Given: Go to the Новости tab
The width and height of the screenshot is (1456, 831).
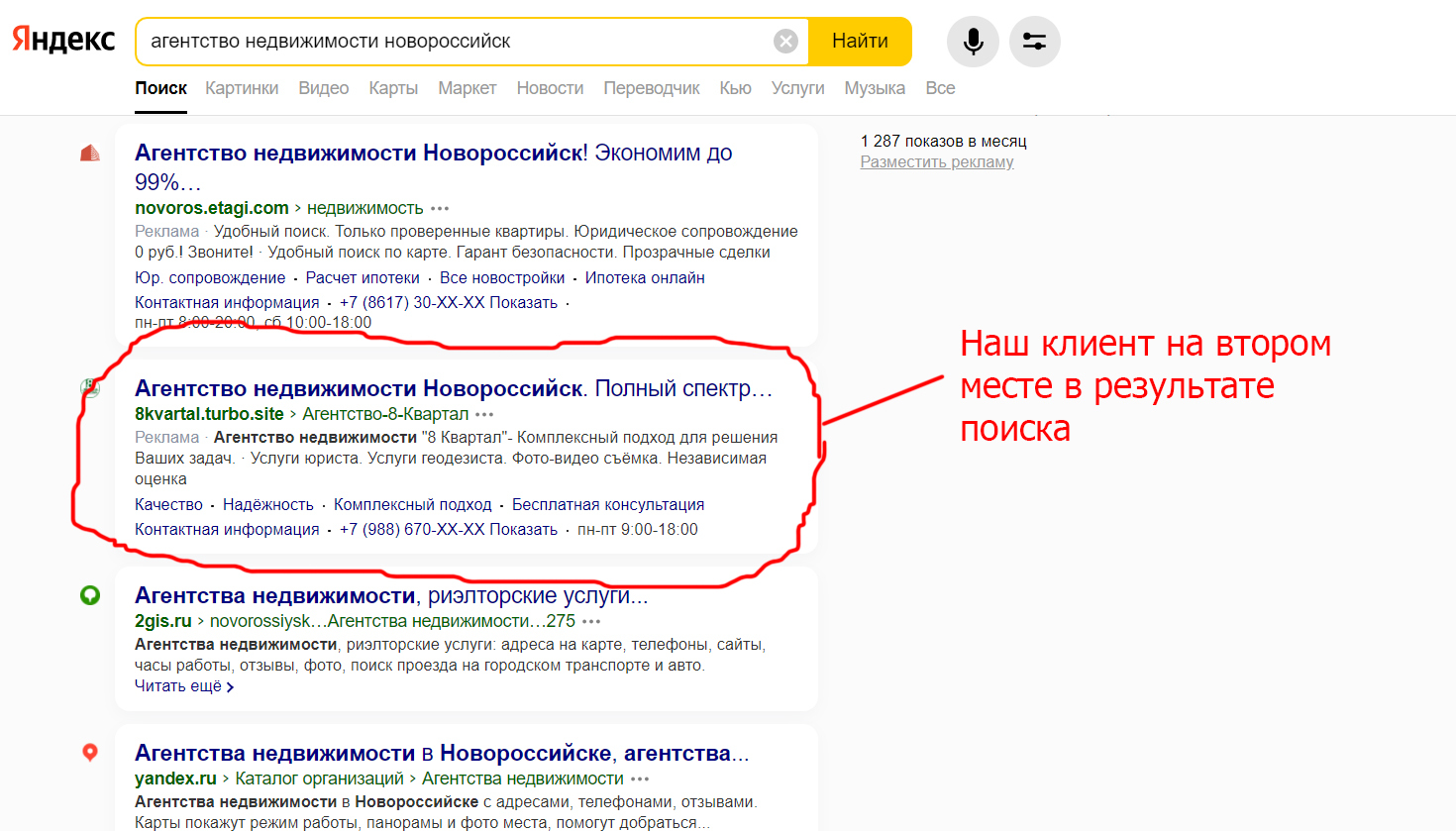Looking at the screenshot, I should [550, 88].
